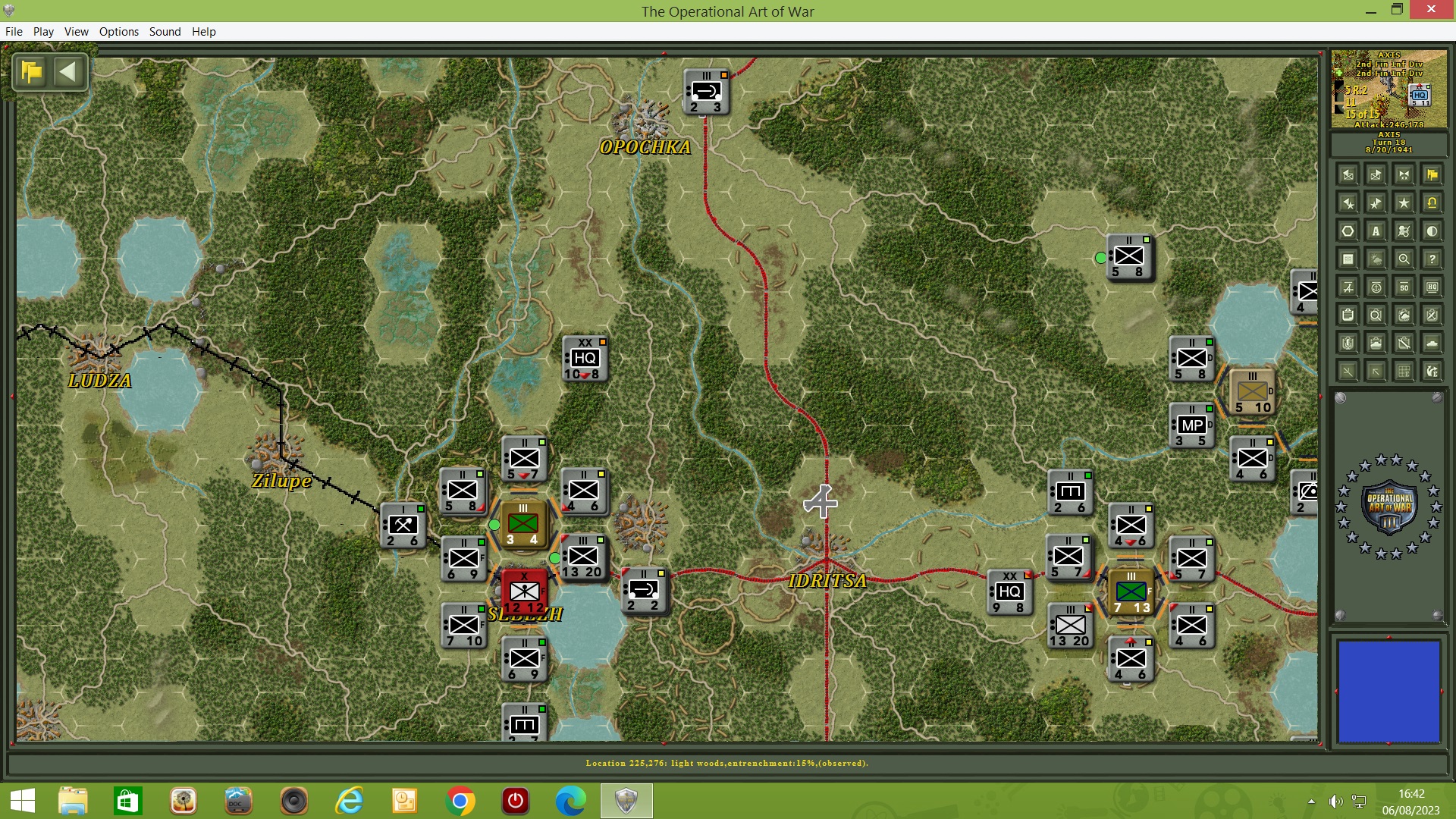The width and height of the screenshot is (1456, 819).
Task: Open the File menu
Action: 14,32
